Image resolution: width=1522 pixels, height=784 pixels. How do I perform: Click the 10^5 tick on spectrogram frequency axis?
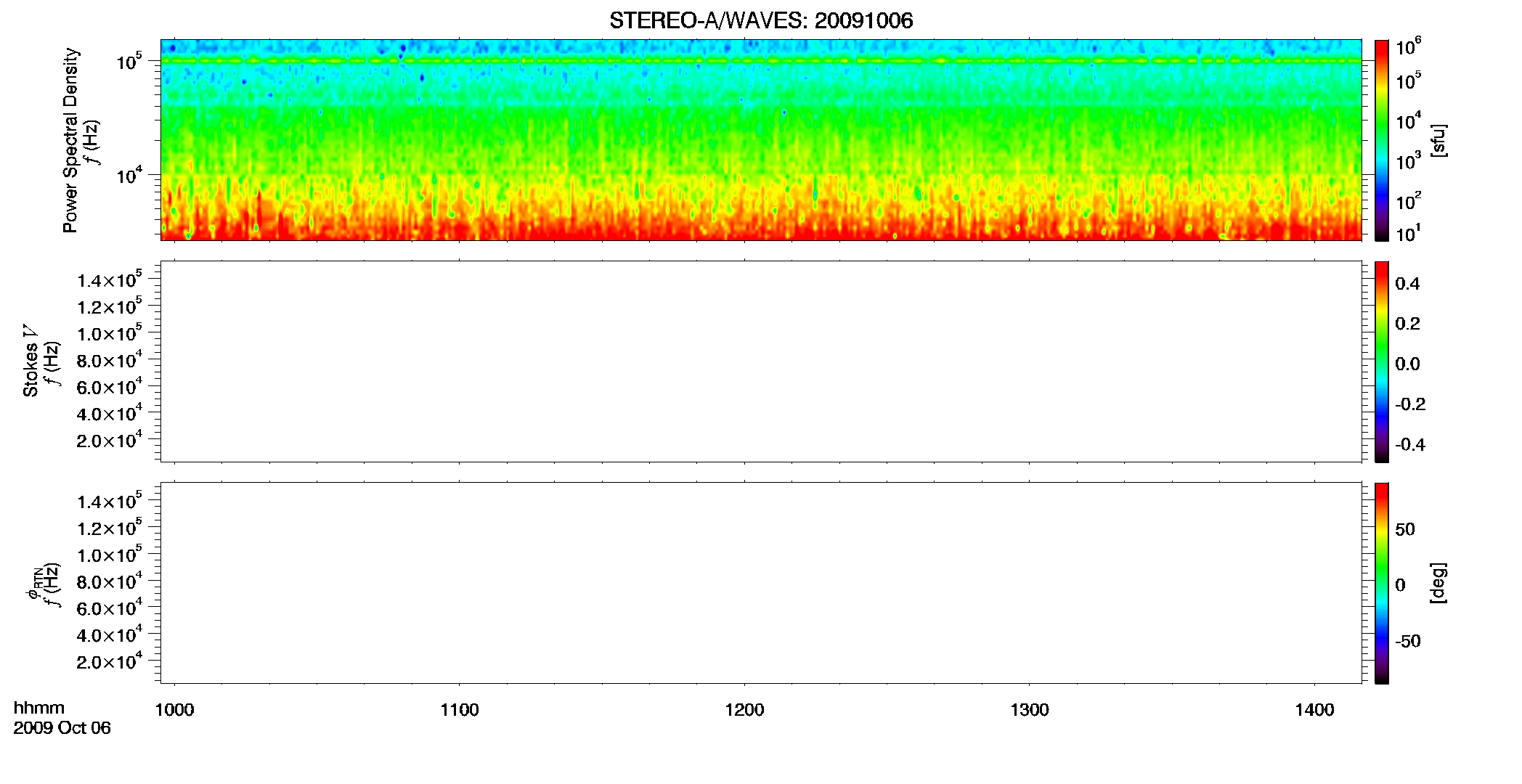(129, 62)
